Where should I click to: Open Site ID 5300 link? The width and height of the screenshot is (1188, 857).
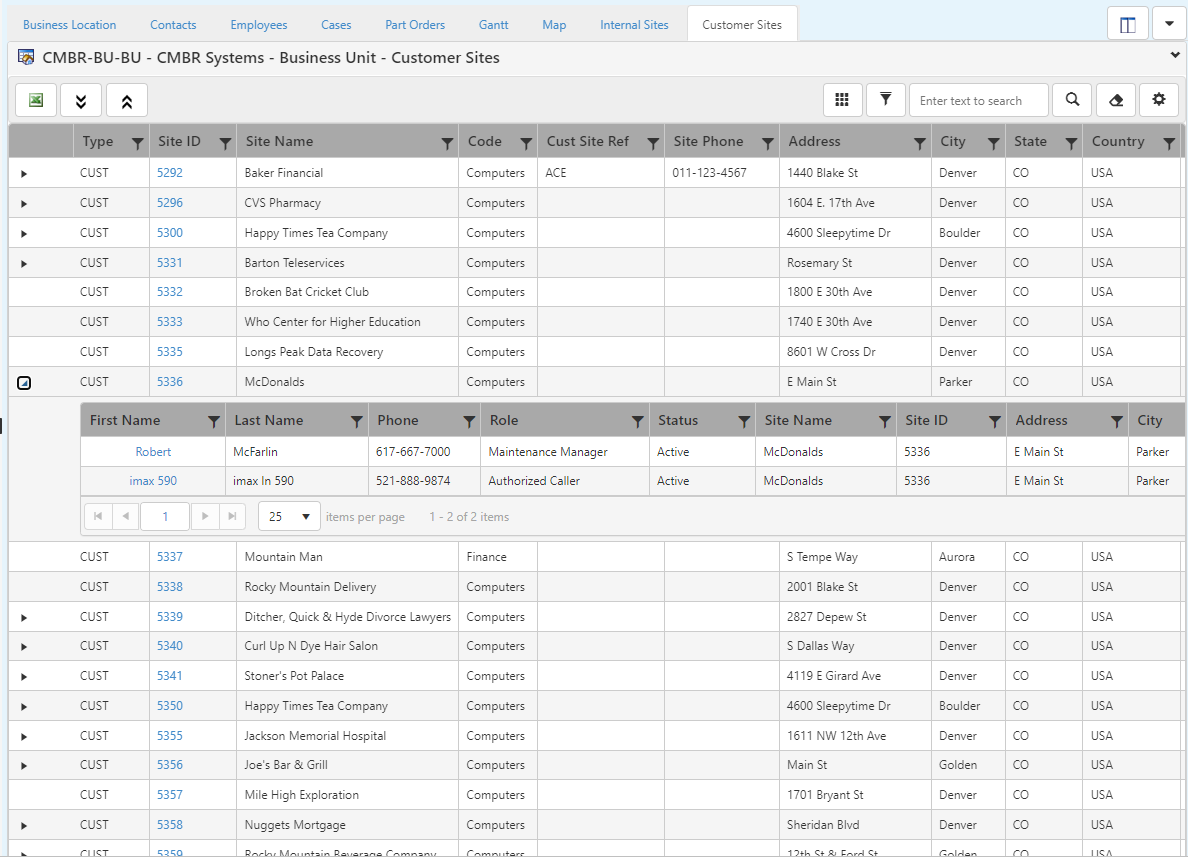(169, 233)
